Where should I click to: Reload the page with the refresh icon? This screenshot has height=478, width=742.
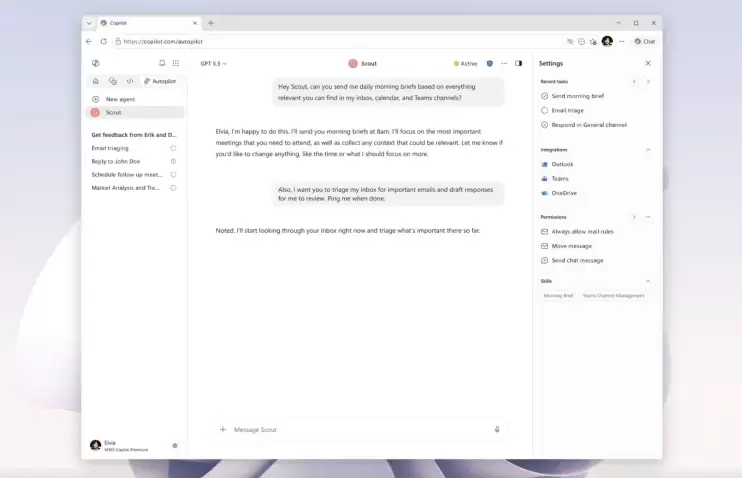104,42
